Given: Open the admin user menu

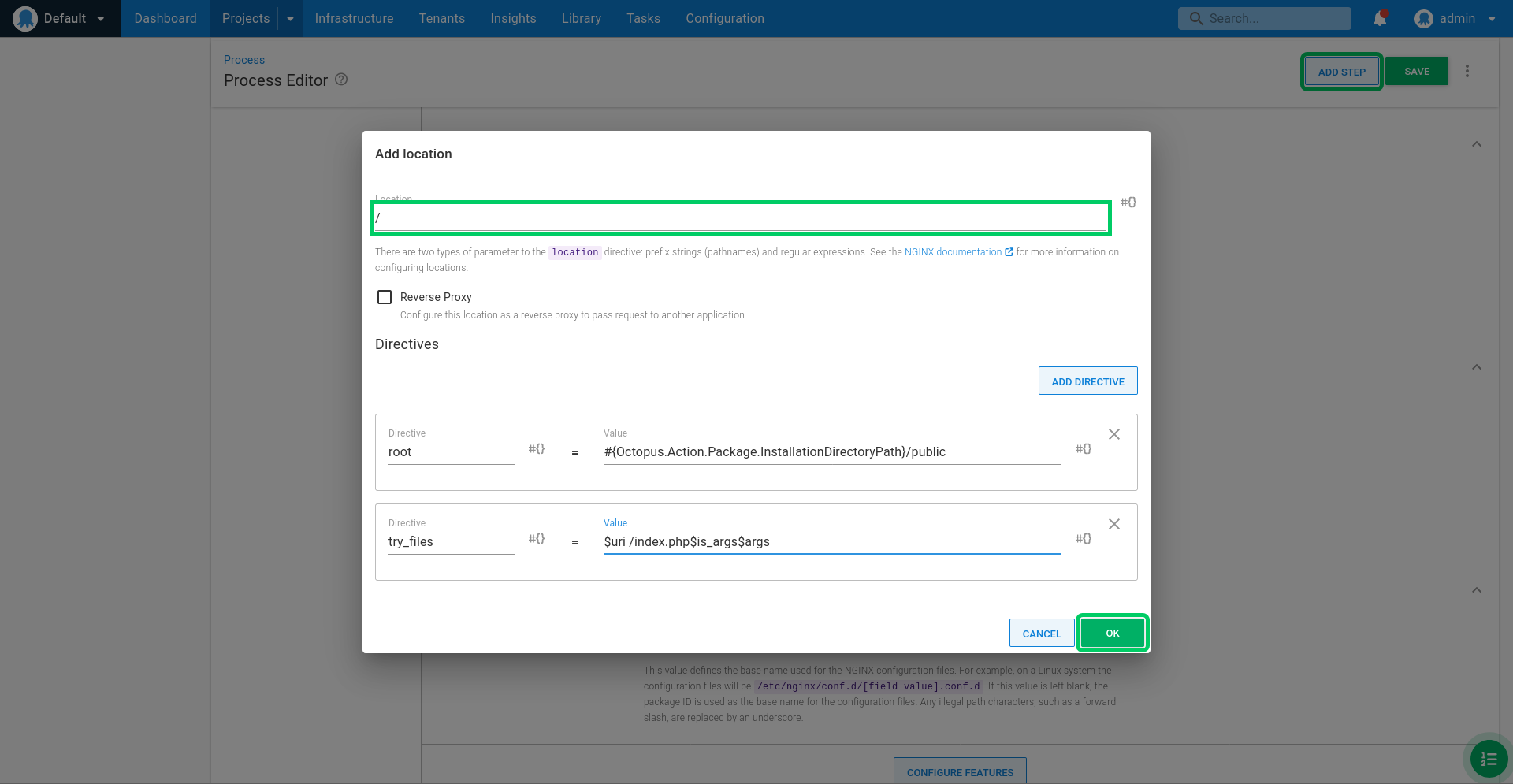Looking at the screenshot, I should point(1455,18).
